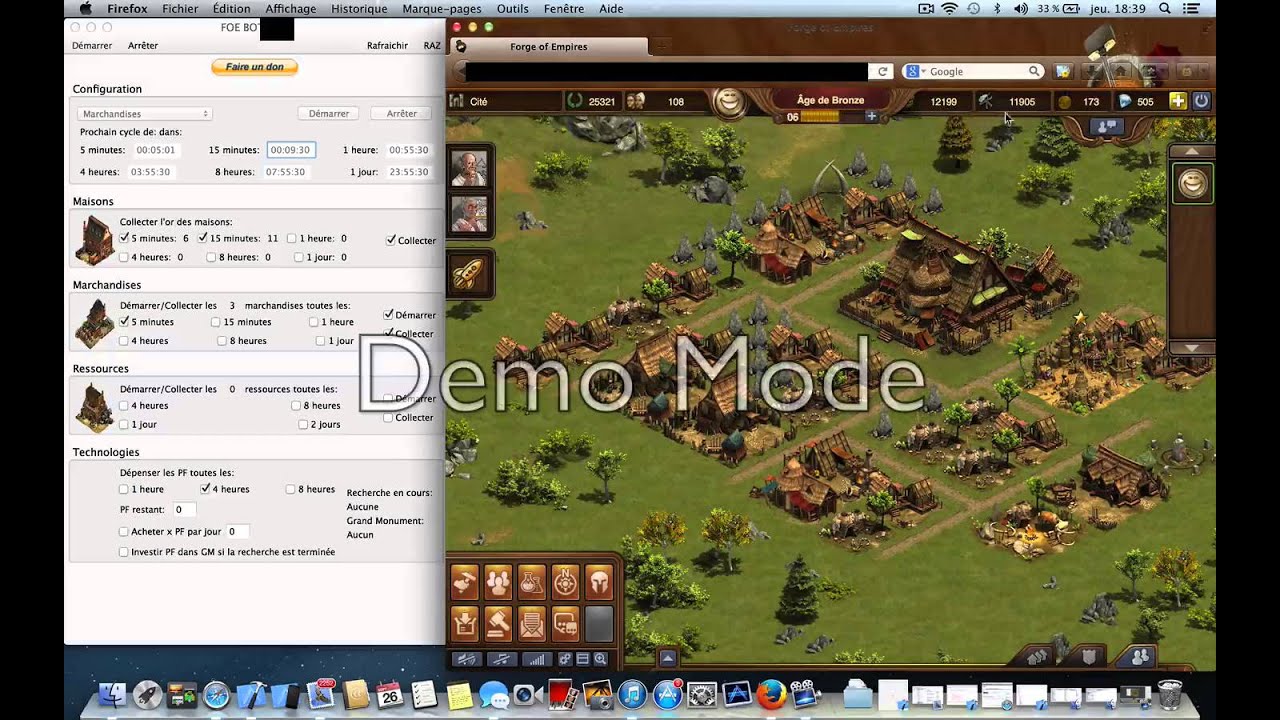Viewport: 1280px width, 720px height.
Task: Toggle the Maisons Collecter checkbox
Action: pos(390,240)
